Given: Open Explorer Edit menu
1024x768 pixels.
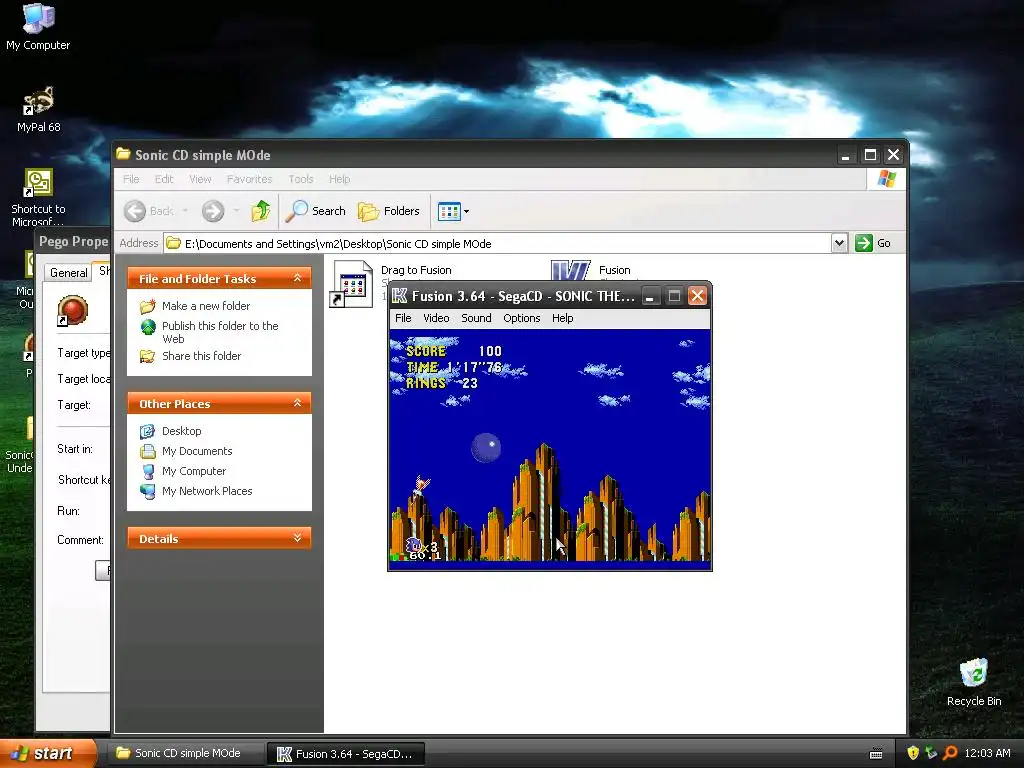Looking at the screenshot, I should (x=164, y=179).
